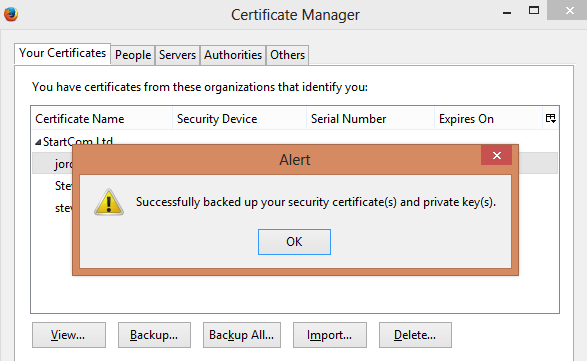Switch to the Servers tab
The width and height of the screenshot is (587, 361).
(177, 55)
